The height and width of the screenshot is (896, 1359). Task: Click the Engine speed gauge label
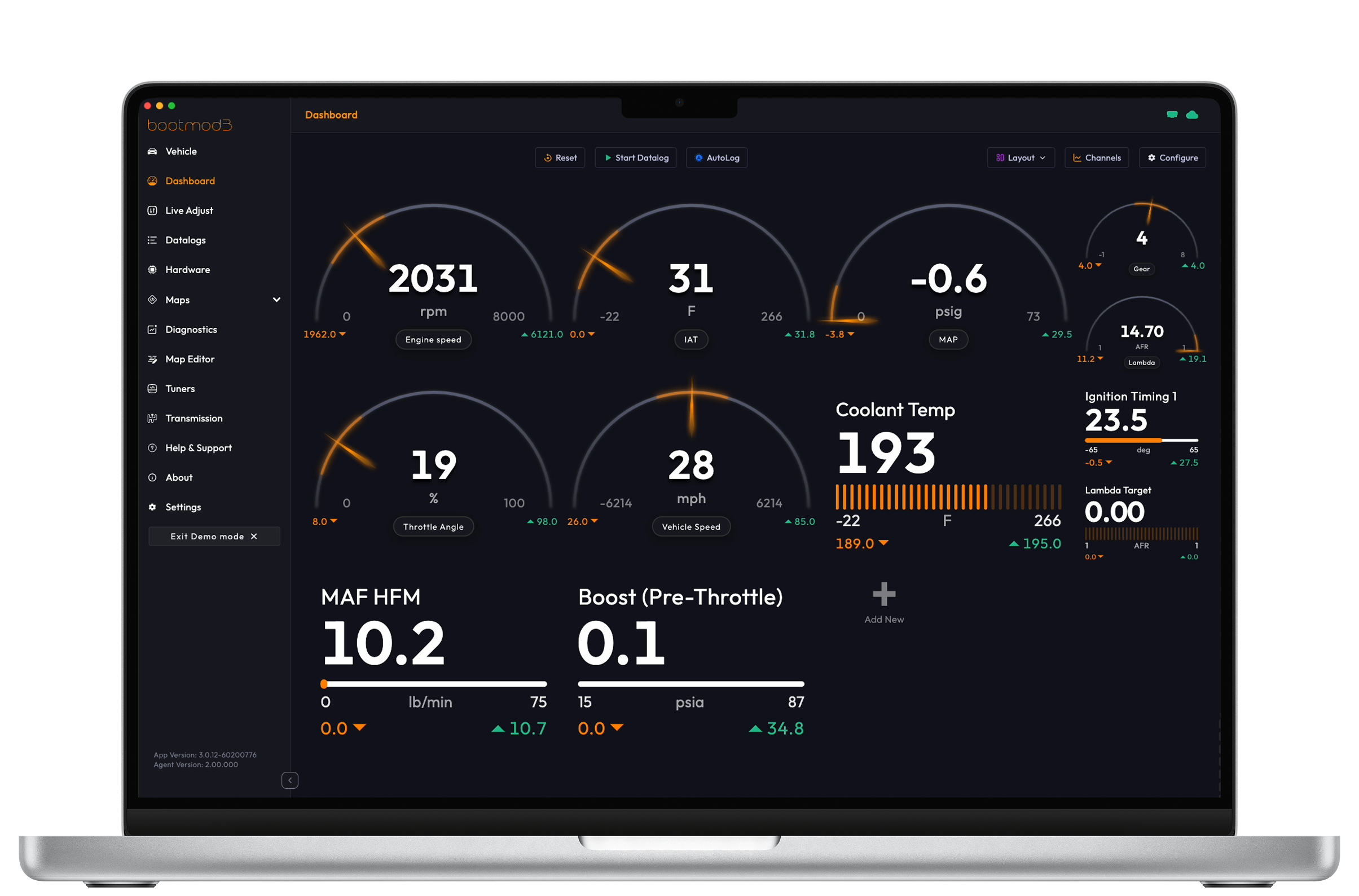434,340
